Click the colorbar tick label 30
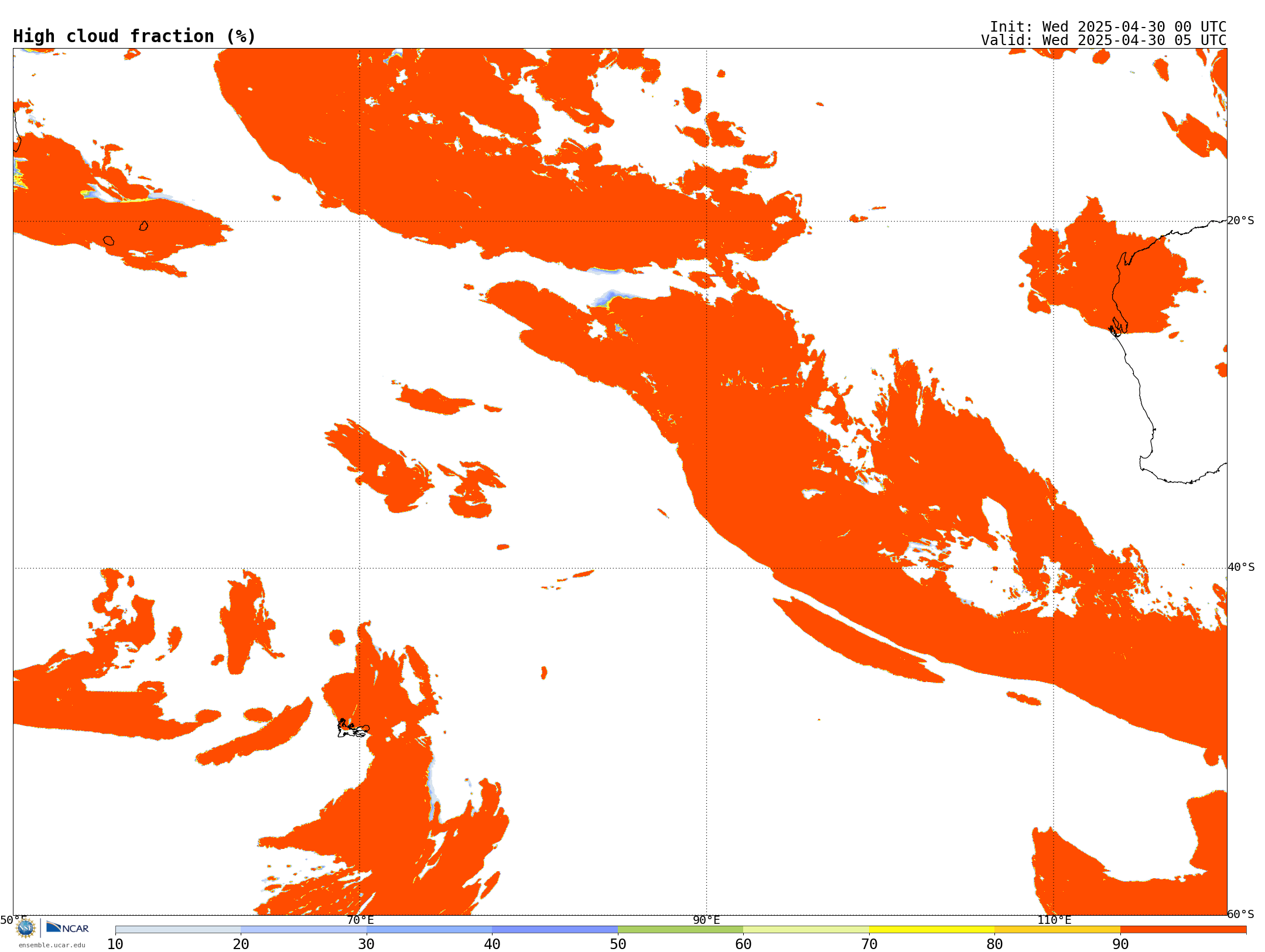This screenshot has width=1265, height=952. 367,944
